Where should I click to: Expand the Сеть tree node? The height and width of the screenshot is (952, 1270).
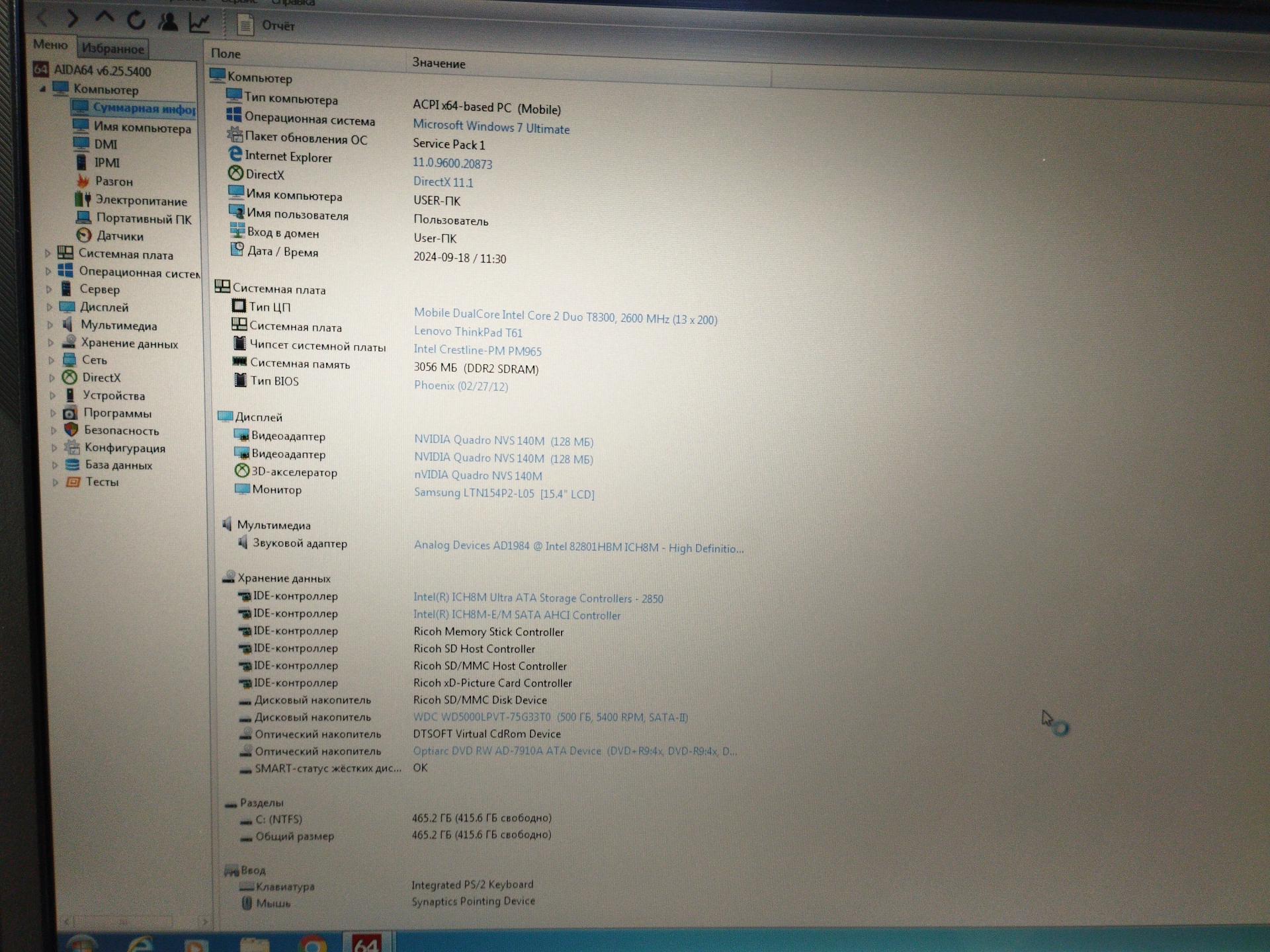pyautogui.click(x=52, y=360)
